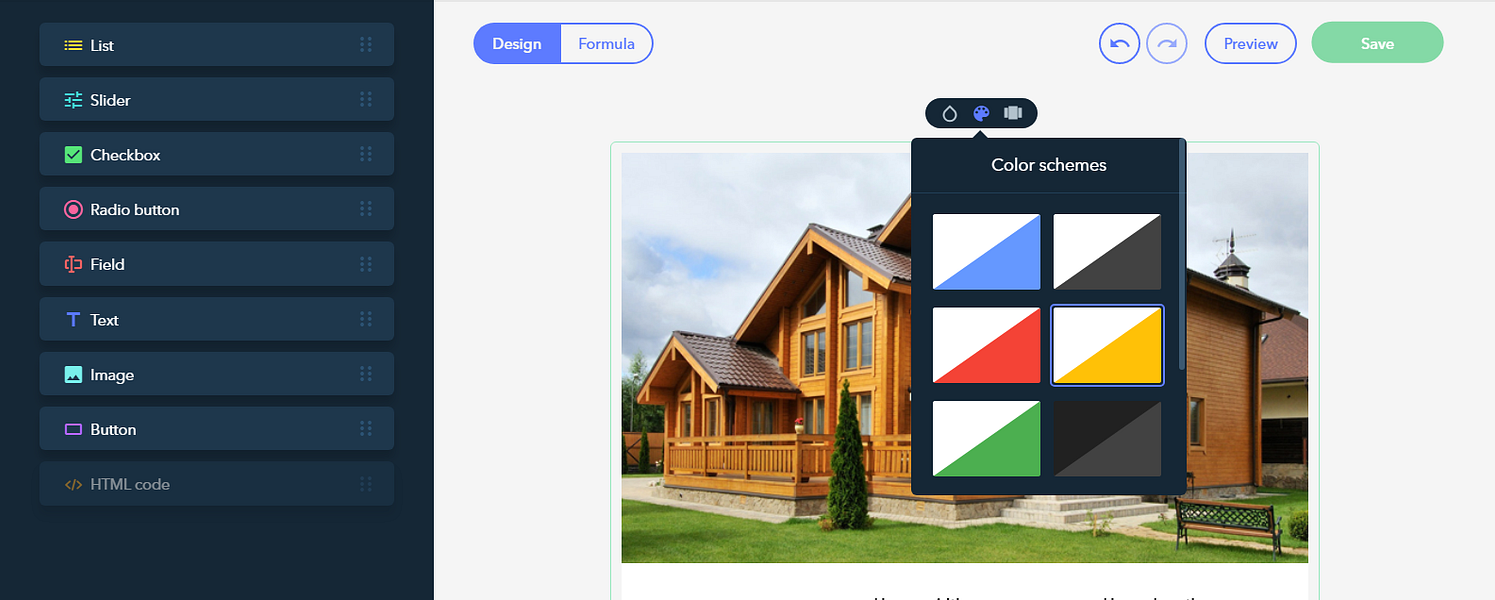Click the Preview button
This screenshot has width=1495, height=600.
click(x=1250, y=44)
